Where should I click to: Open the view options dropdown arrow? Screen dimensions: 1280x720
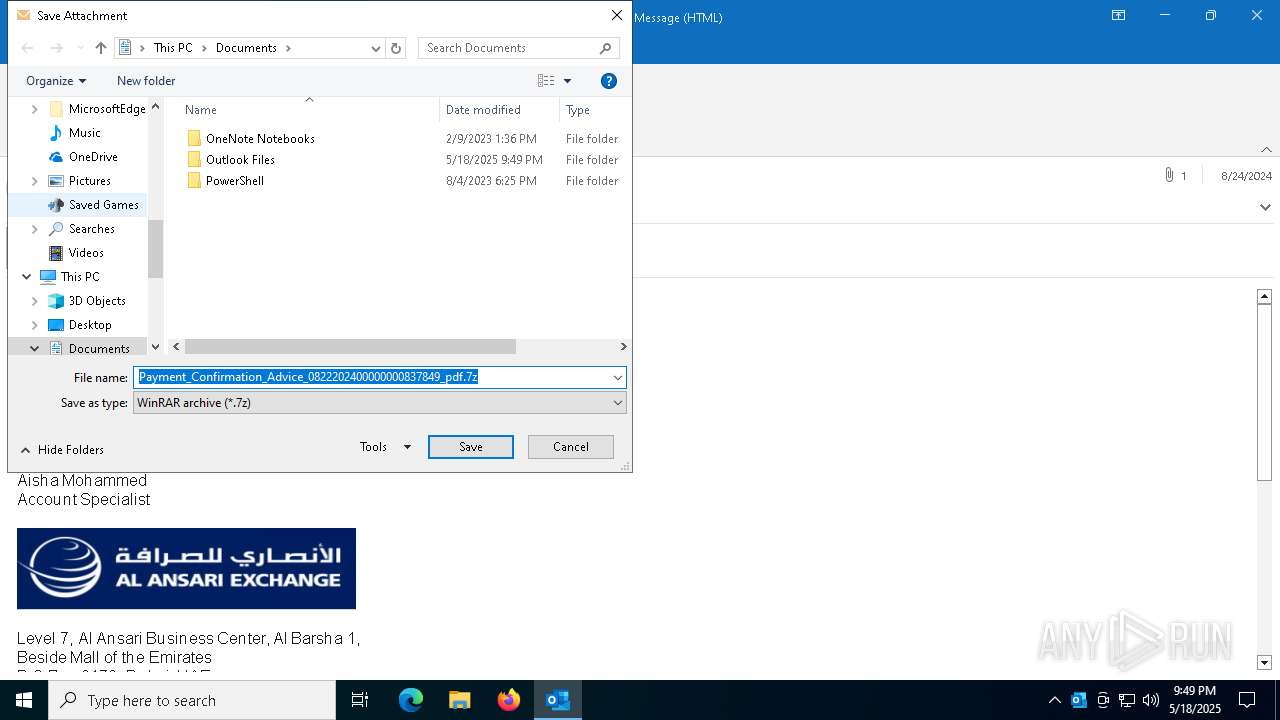(567, 81)
